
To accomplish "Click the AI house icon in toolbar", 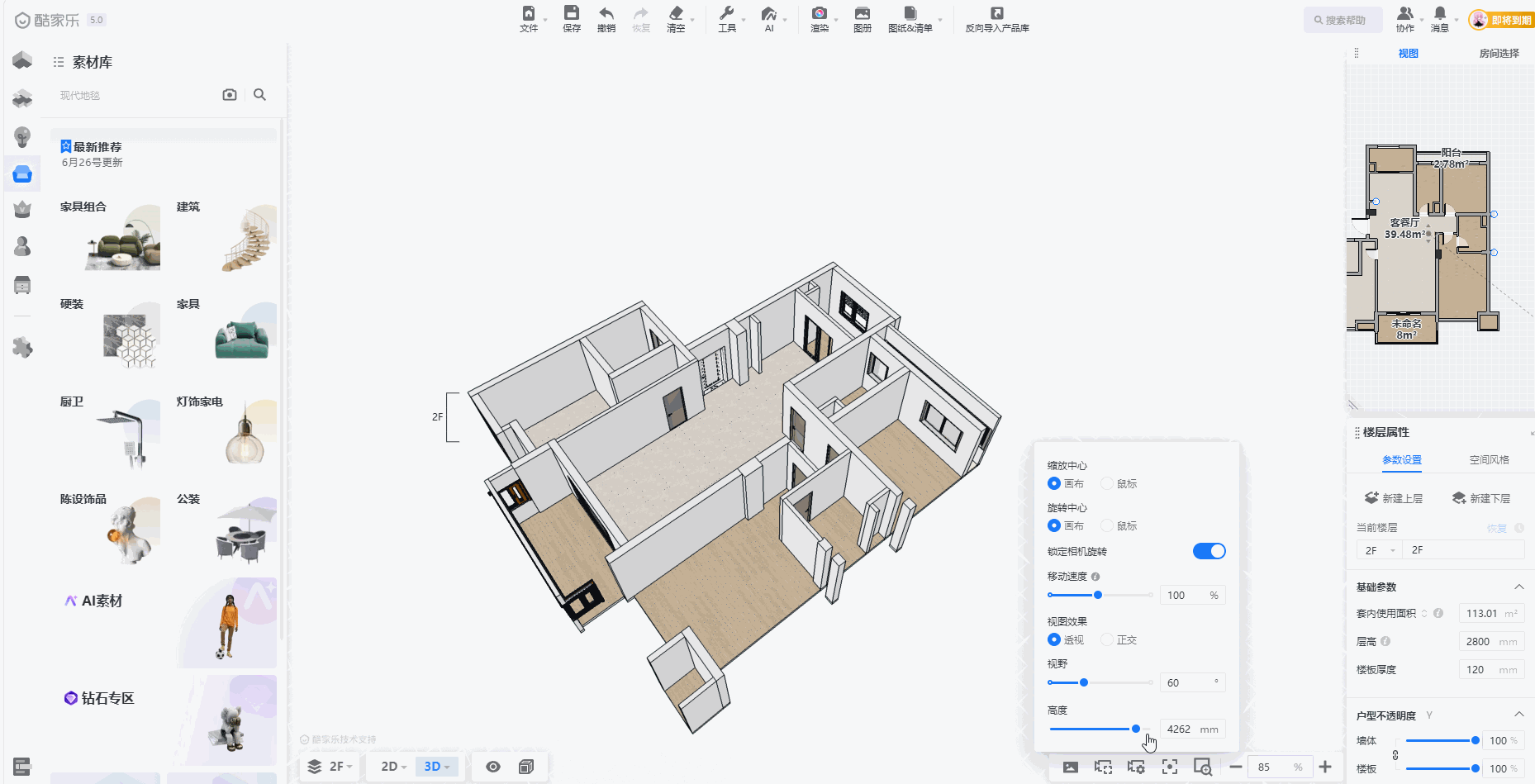I will tap(769, 14).
